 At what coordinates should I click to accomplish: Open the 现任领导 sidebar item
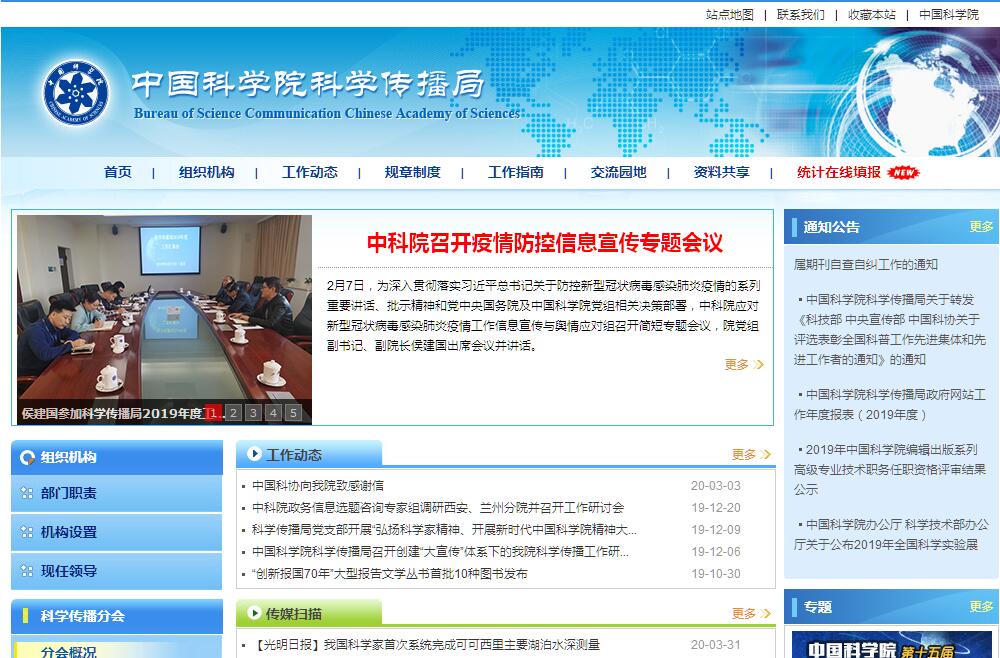(117, 571)
